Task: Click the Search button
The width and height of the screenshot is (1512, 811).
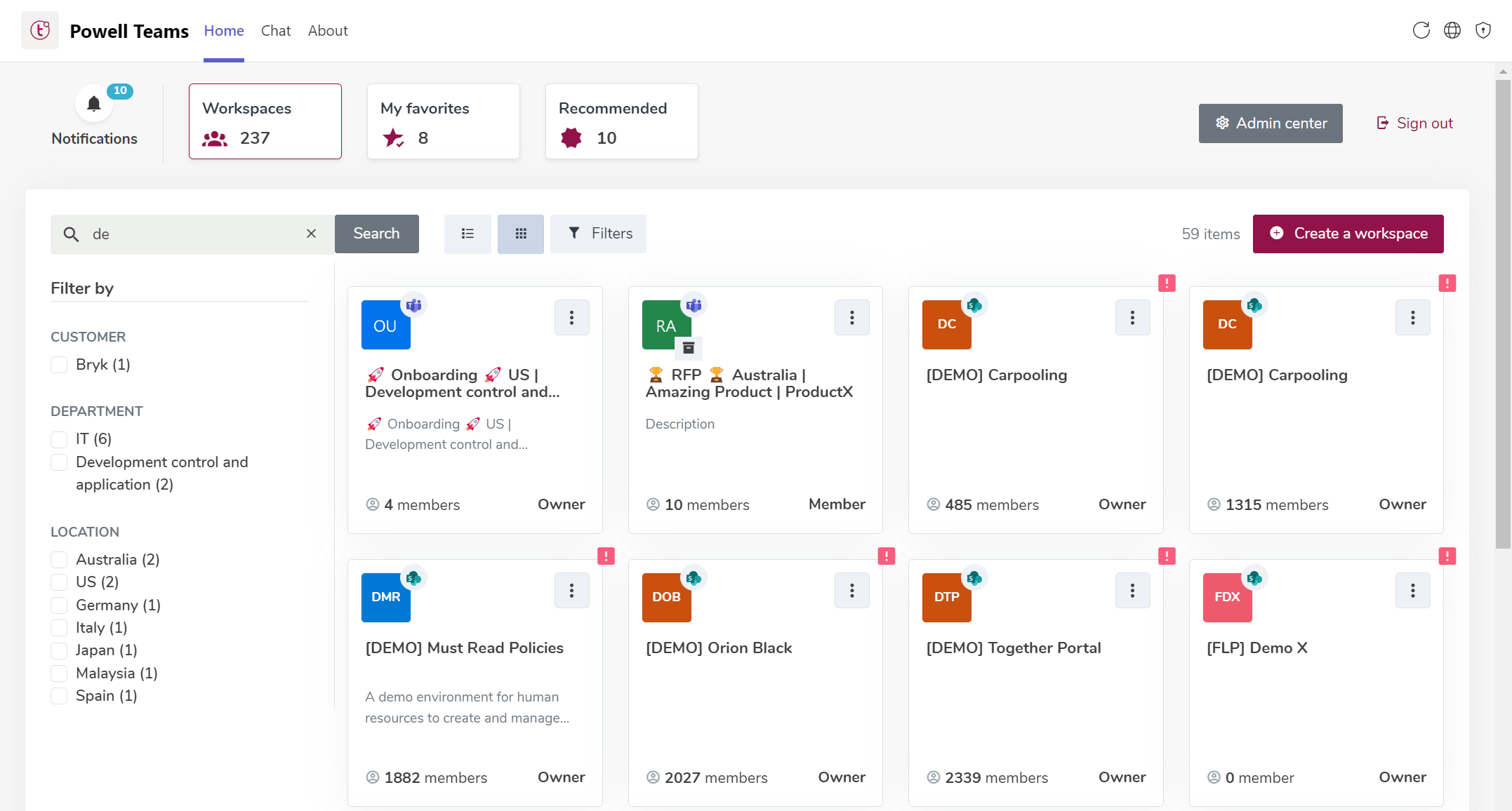Action: 377,234
